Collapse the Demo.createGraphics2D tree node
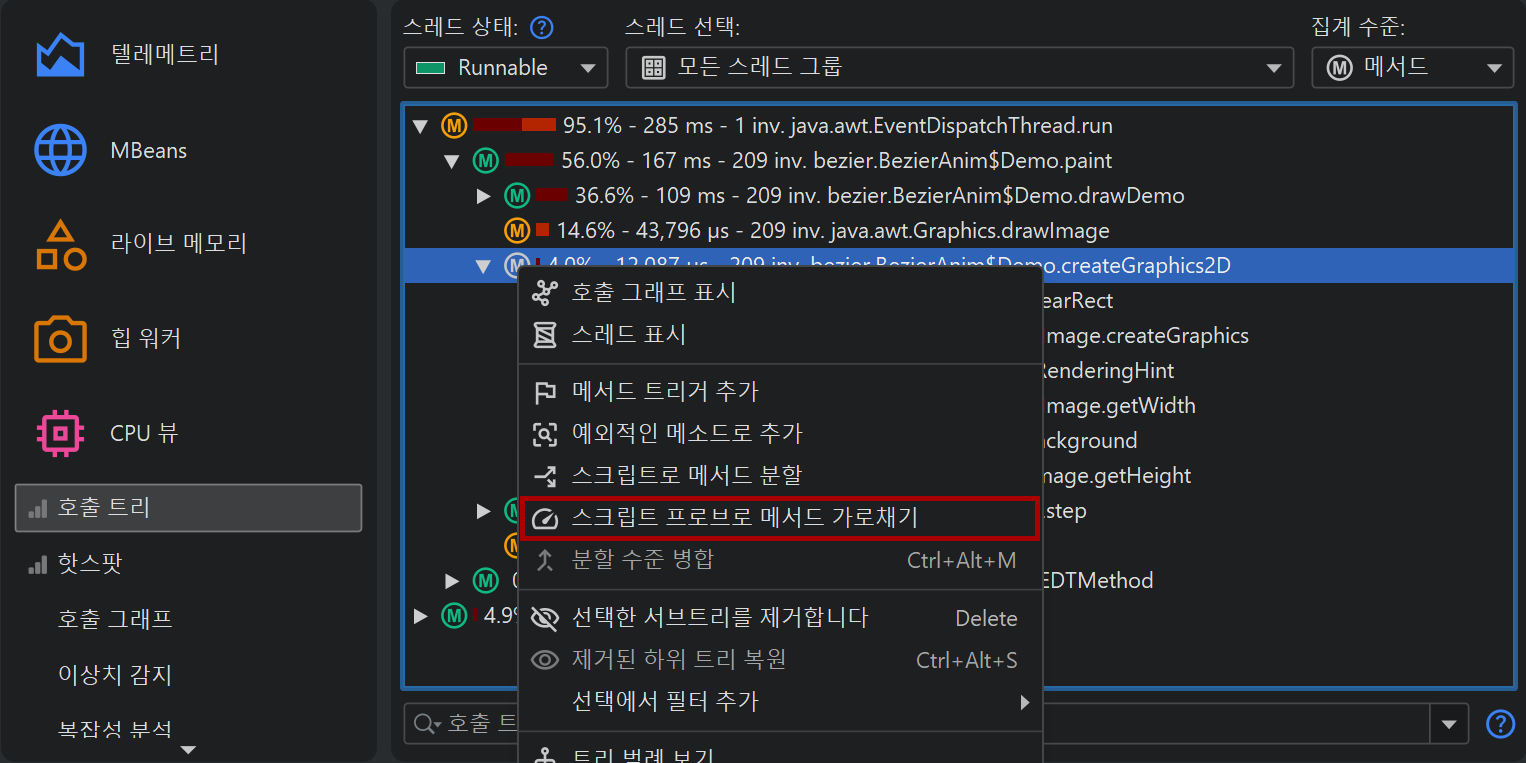 [484, 266]
